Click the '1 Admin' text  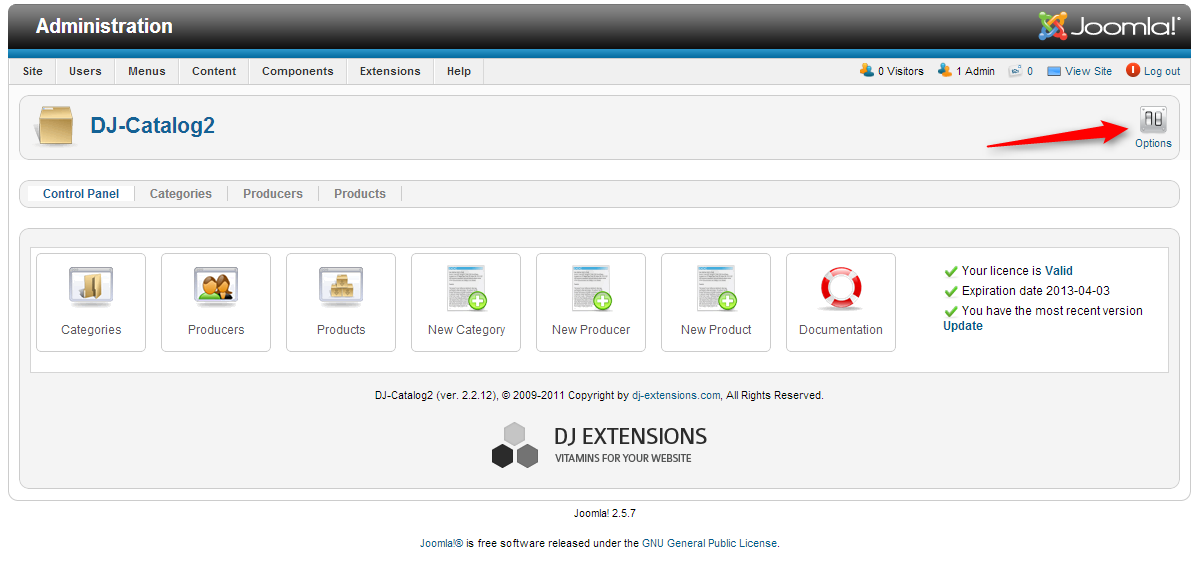[x=976, y=71]
